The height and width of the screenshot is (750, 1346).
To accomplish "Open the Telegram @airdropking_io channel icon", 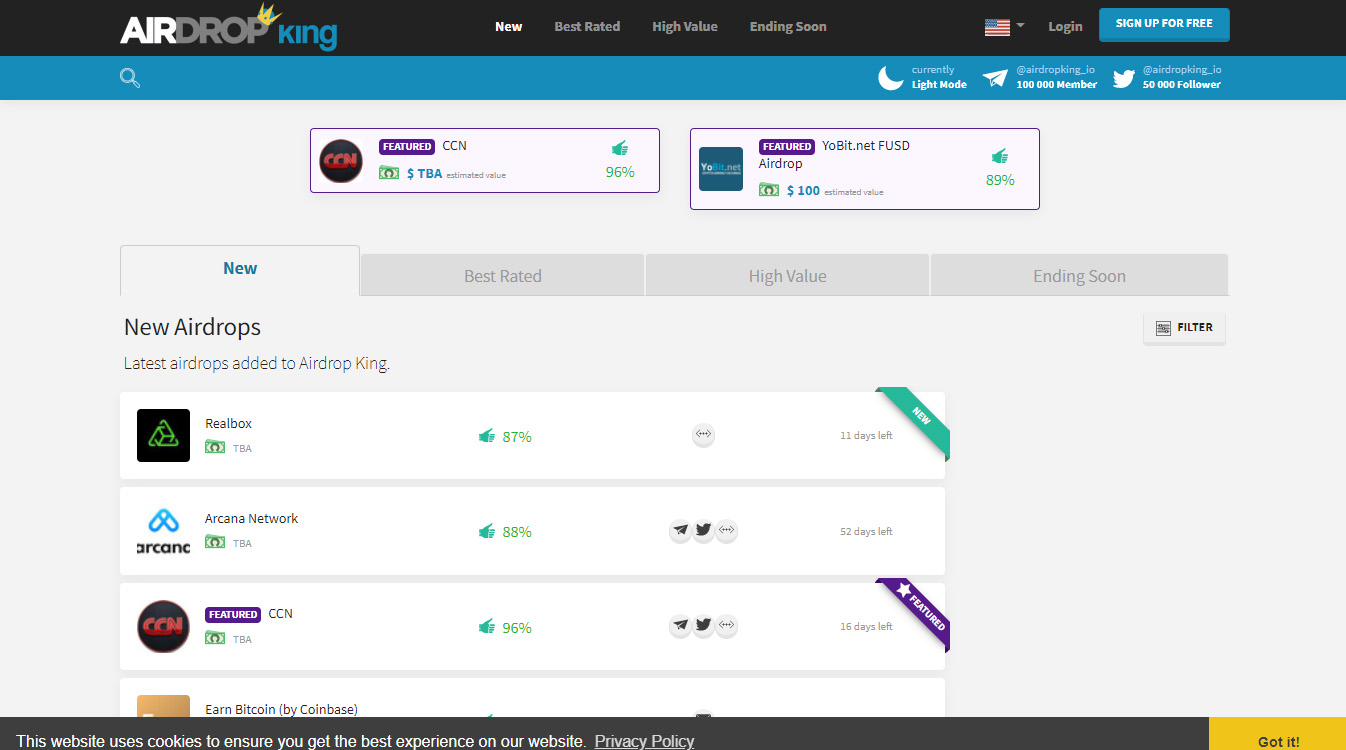I will (995, 78).
